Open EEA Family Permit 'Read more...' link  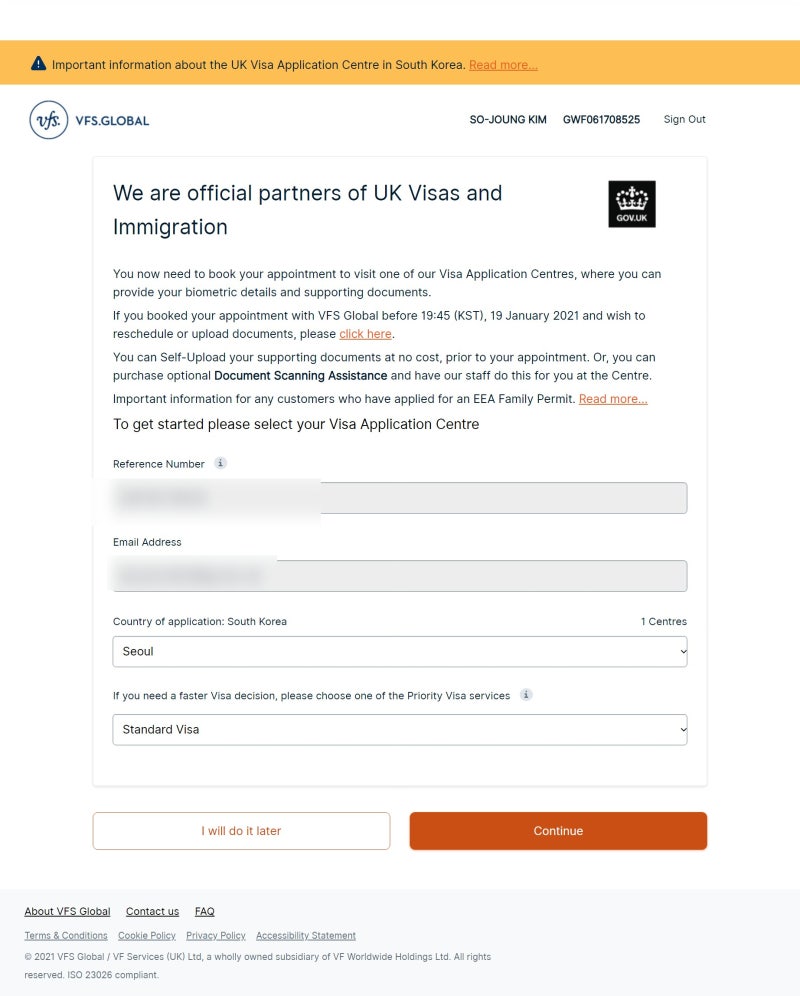click(613, 399)
